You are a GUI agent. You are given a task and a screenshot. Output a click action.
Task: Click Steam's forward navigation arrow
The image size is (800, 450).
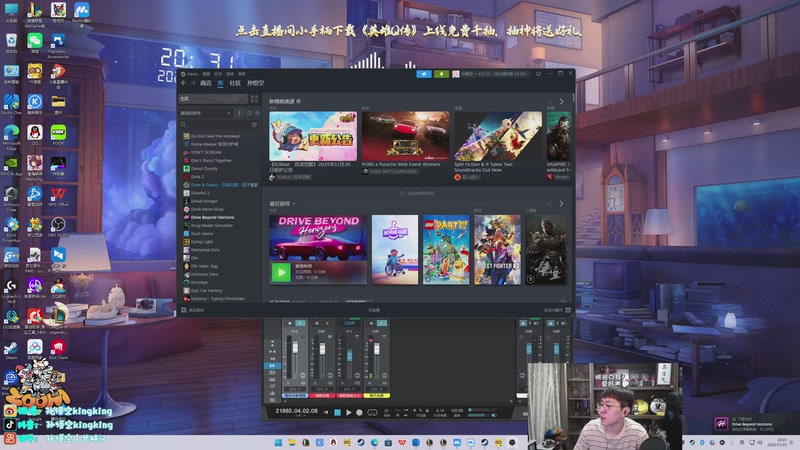tap(195, 83)
